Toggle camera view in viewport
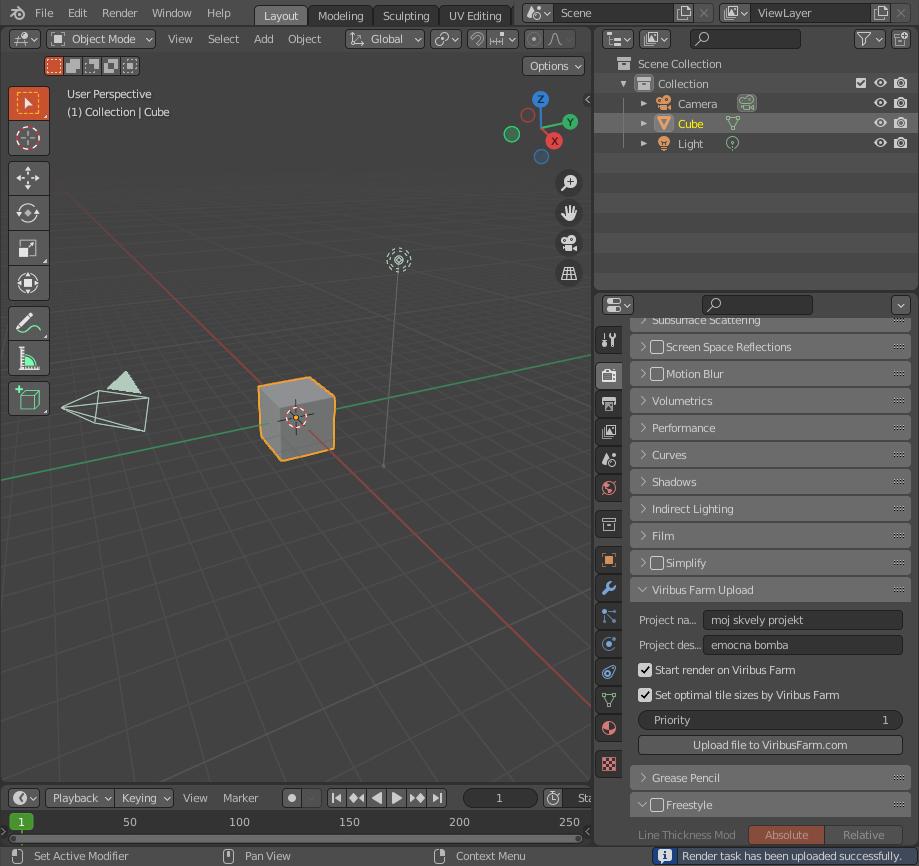 click(x=569, y=243)
